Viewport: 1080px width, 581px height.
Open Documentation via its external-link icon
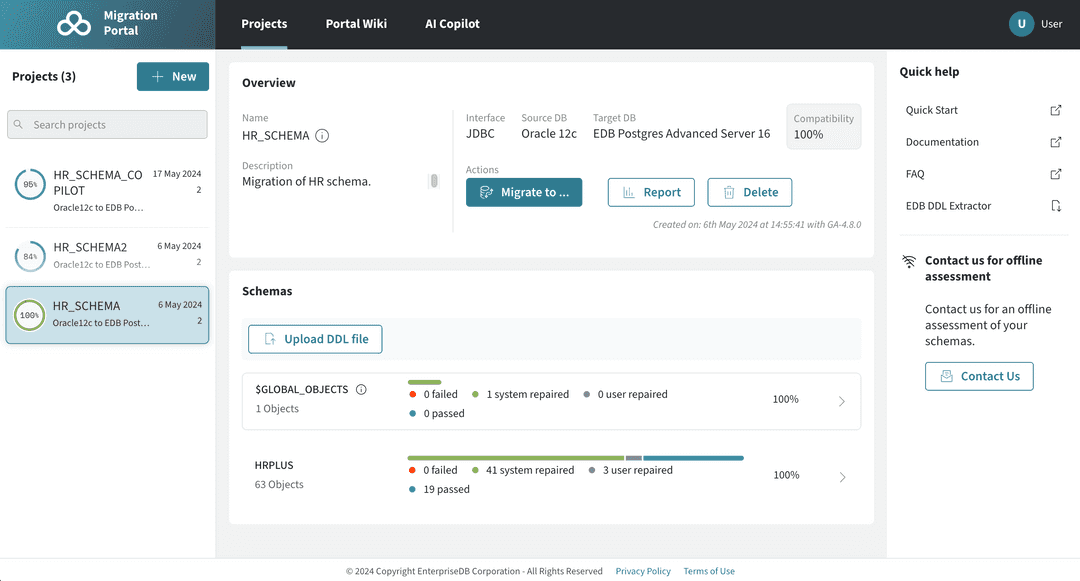(1056, 142)
